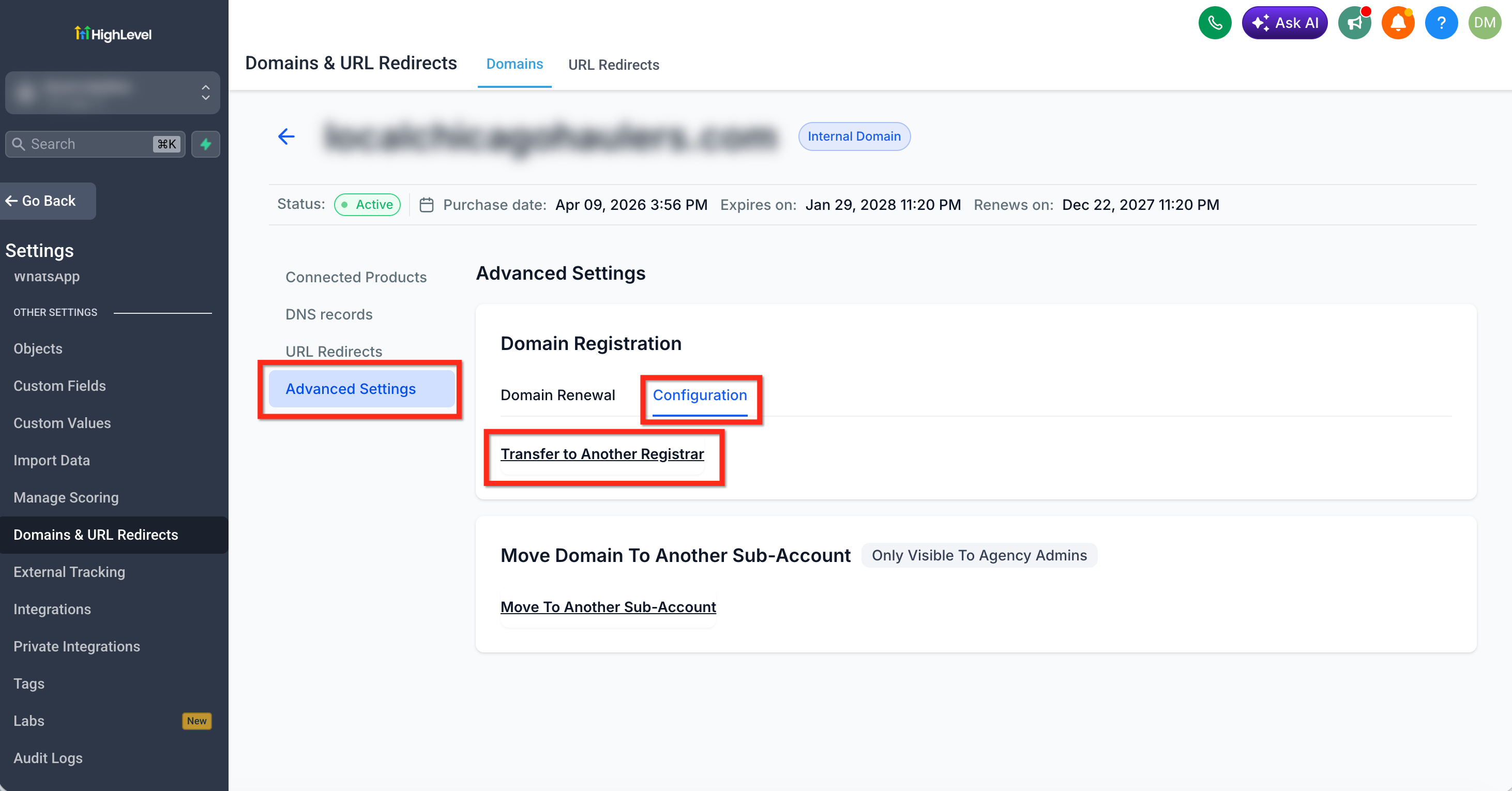
Task: Switch to the Domains tab
Action: [x=514, y=64]
